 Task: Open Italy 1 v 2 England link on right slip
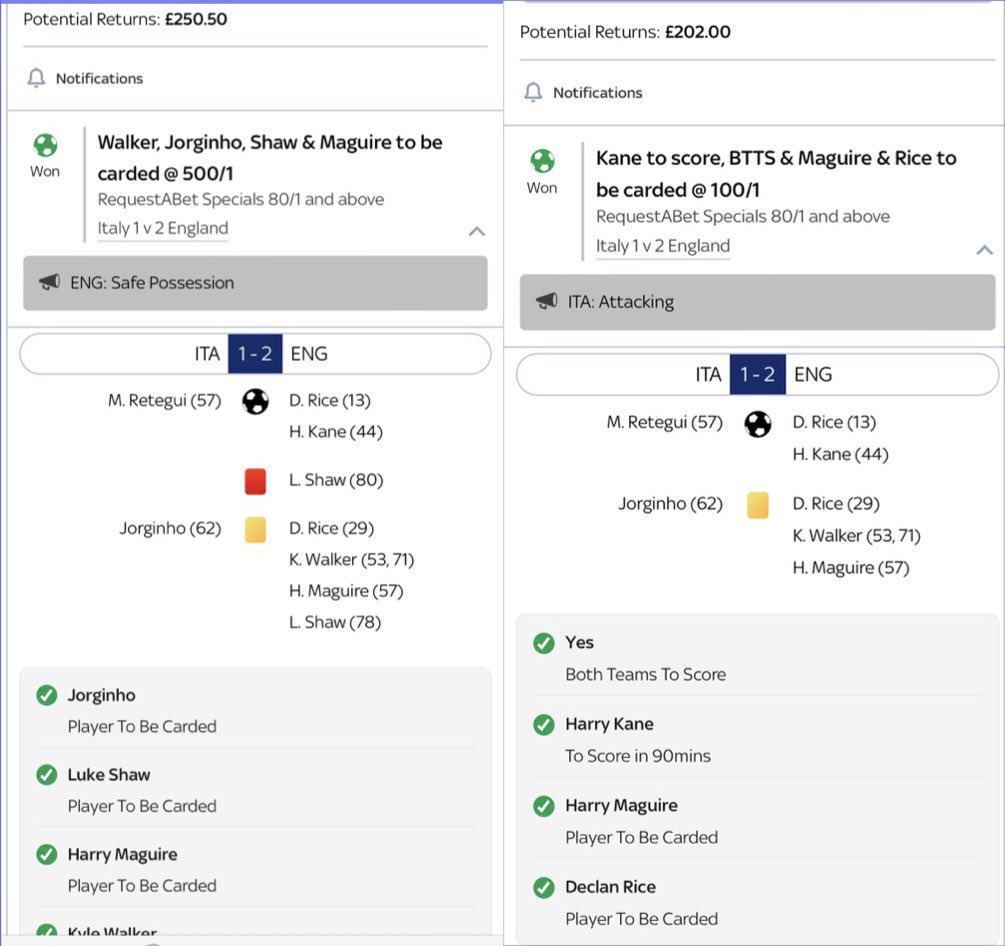coord(663,246)
